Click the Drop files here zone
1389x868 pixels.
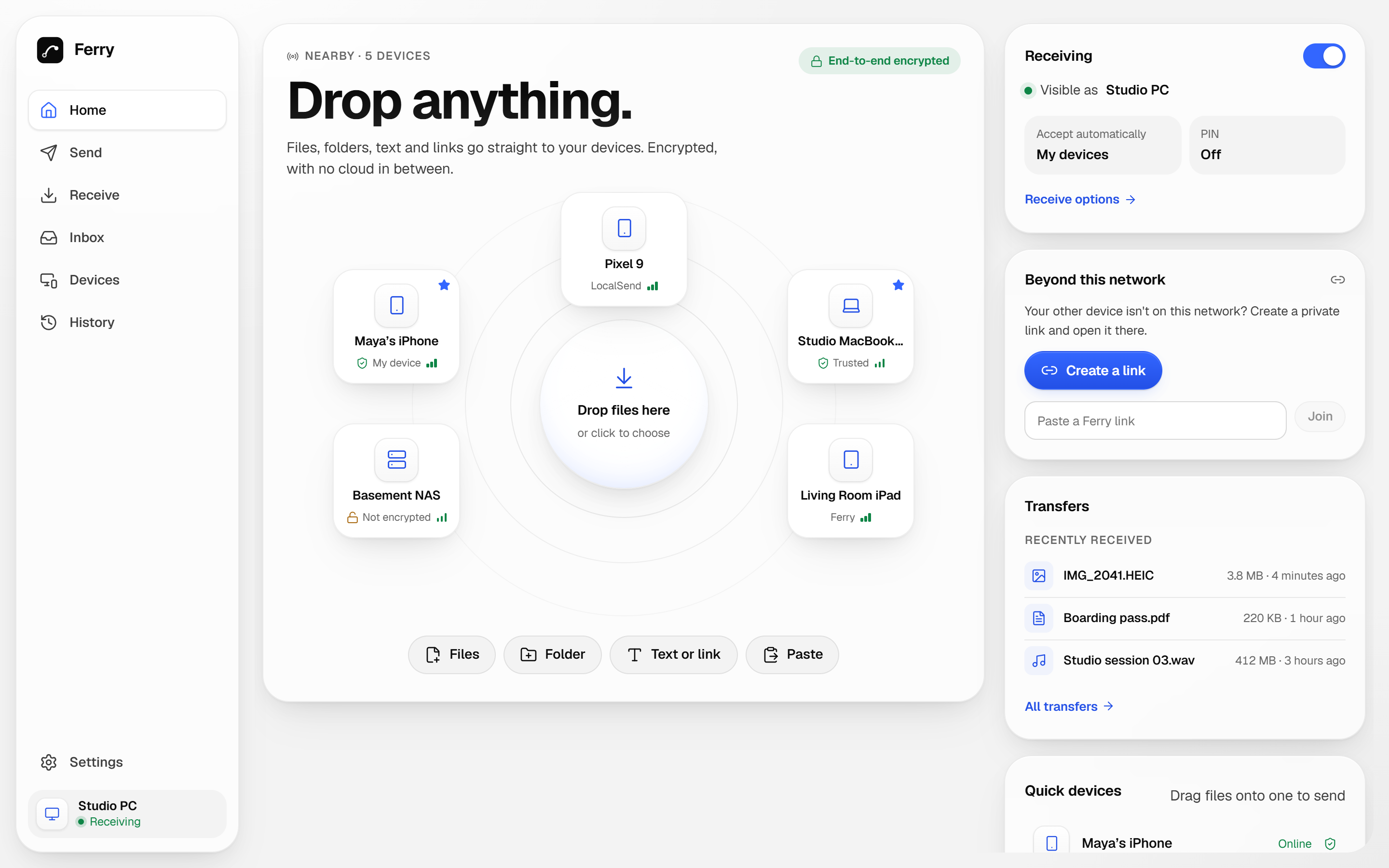(624, 404)
